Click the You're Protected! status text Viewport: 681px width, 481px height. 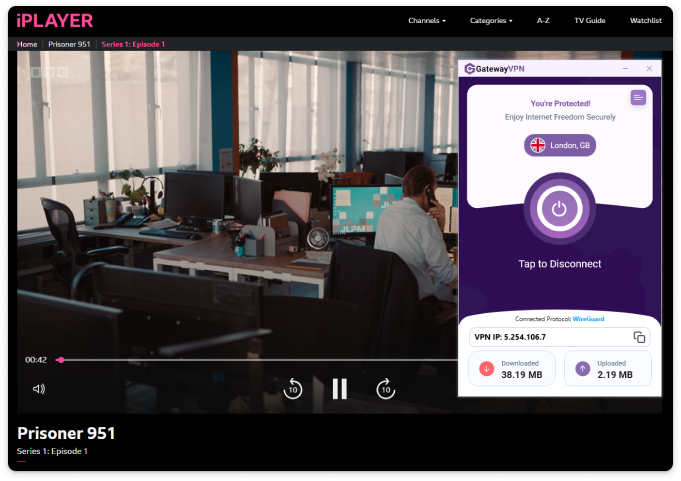[560, 103]
